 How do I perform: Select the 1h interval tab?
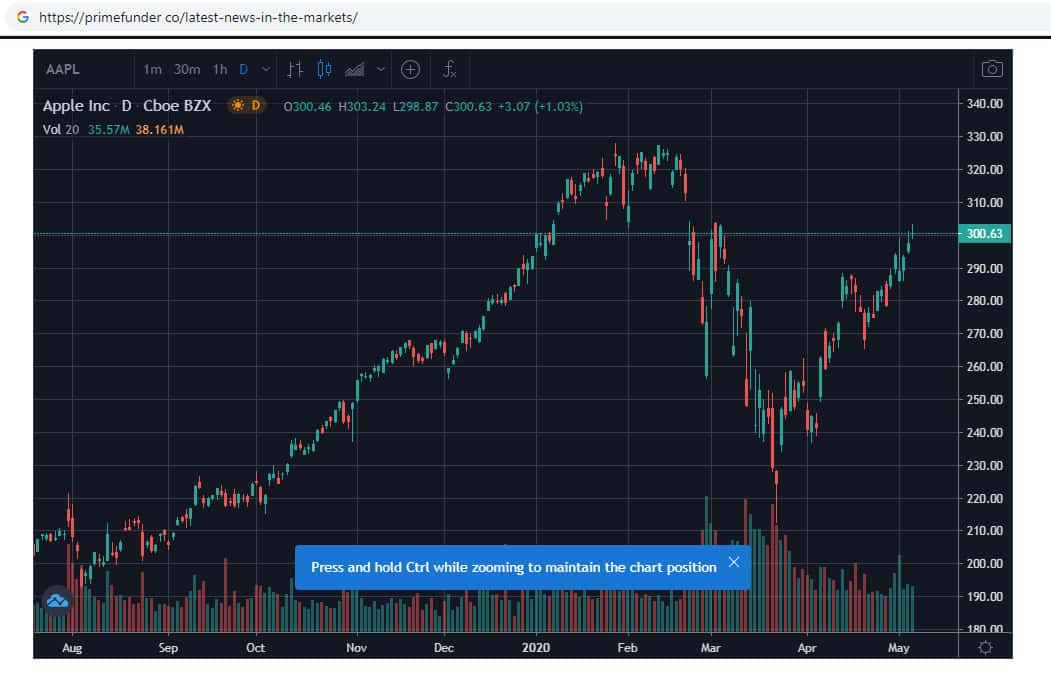pyautogui.click(x=220, y=69)
